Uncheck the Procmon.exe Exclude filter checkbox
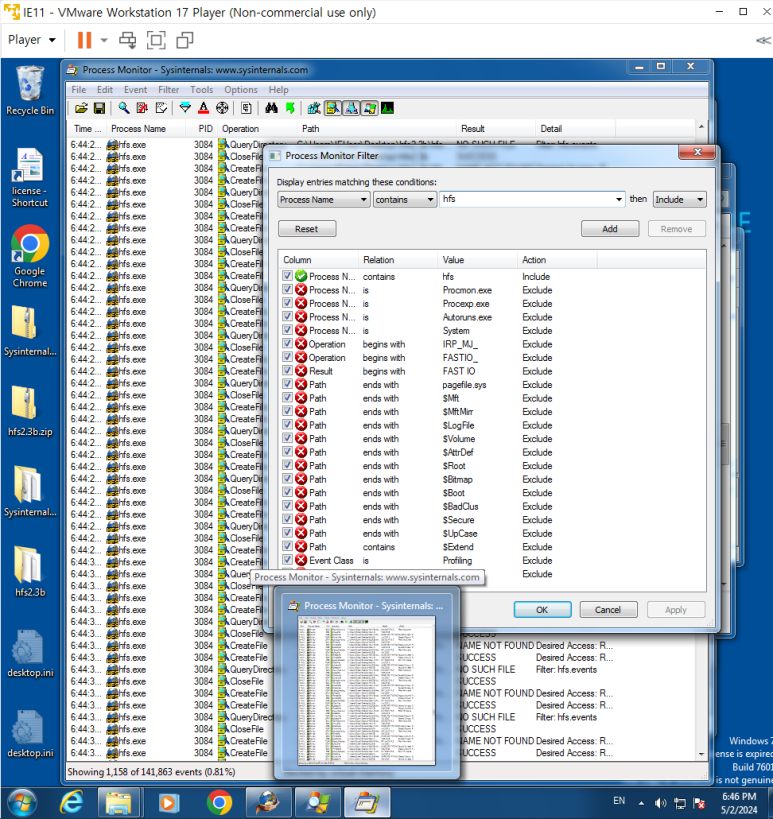 click(287, 289)
